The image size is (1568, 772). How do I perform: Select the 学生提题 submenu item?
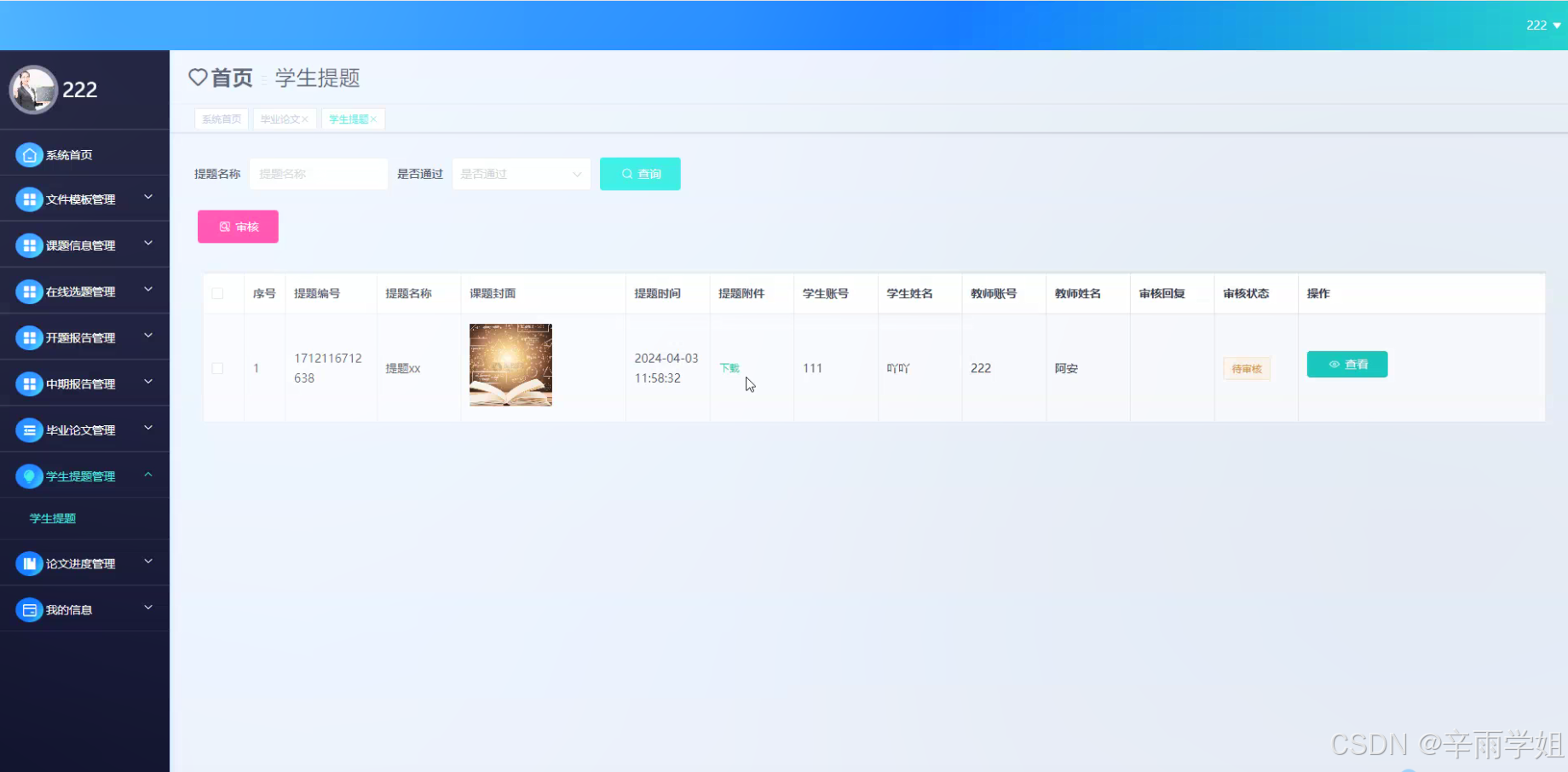pos(53,518)
